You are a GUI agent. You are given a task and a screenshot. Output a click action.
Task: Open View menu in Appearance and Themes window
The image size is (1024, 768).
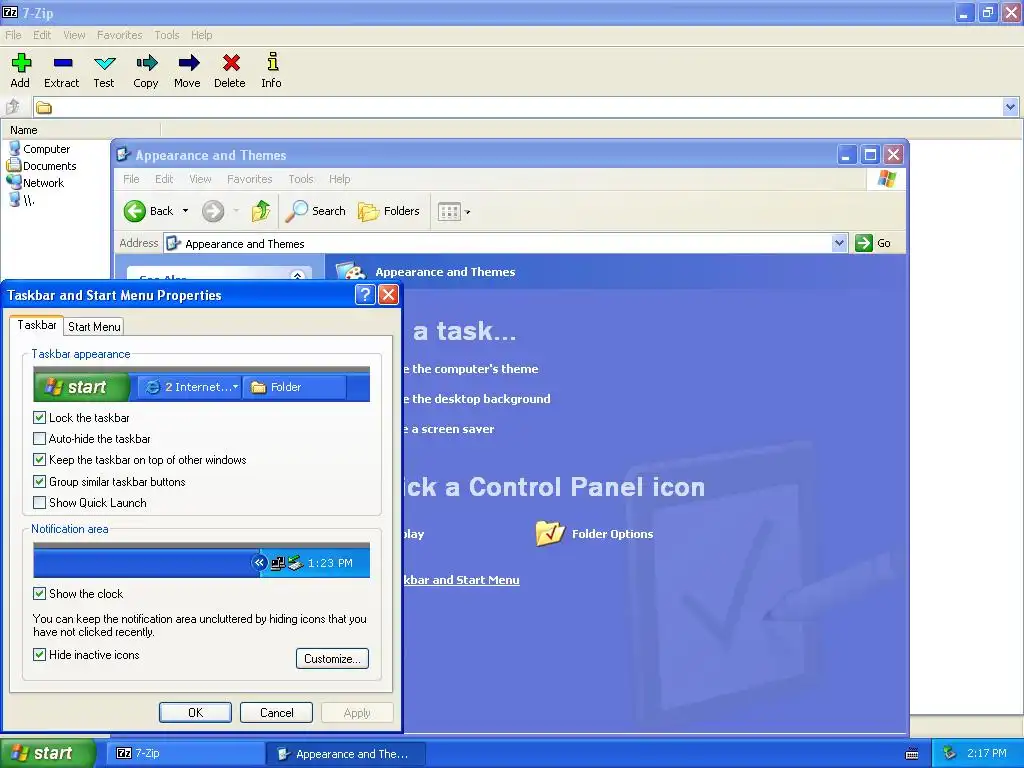[200, 178]
